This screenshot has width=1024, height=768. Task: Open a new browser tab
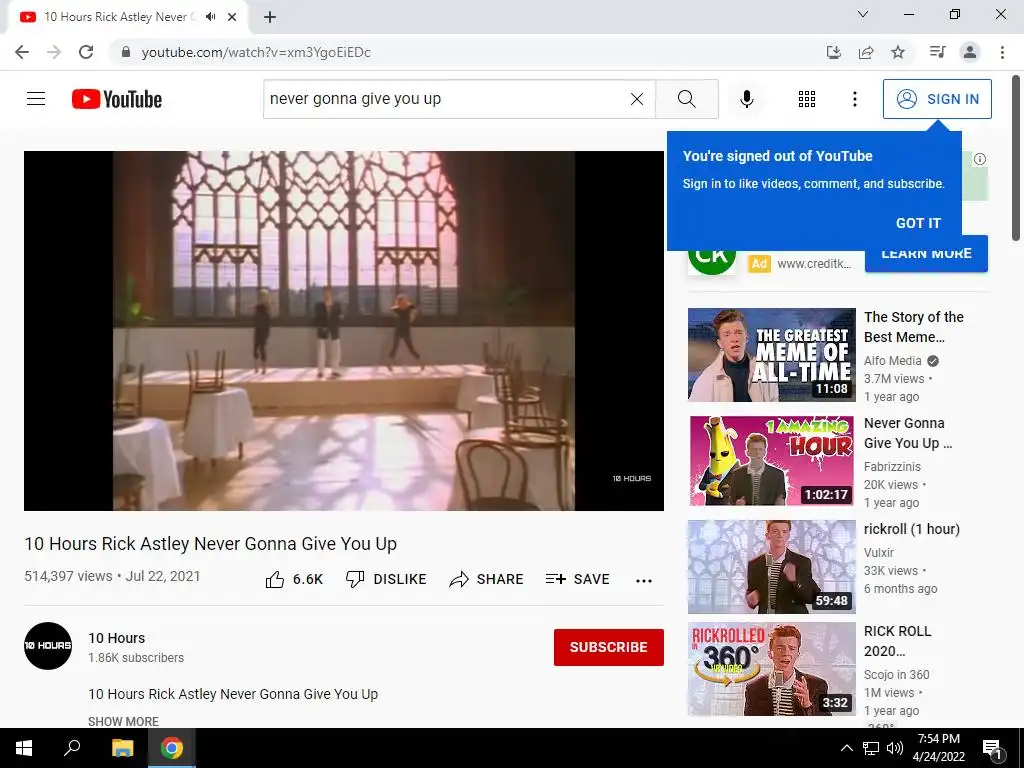click(x=270, y=17)
